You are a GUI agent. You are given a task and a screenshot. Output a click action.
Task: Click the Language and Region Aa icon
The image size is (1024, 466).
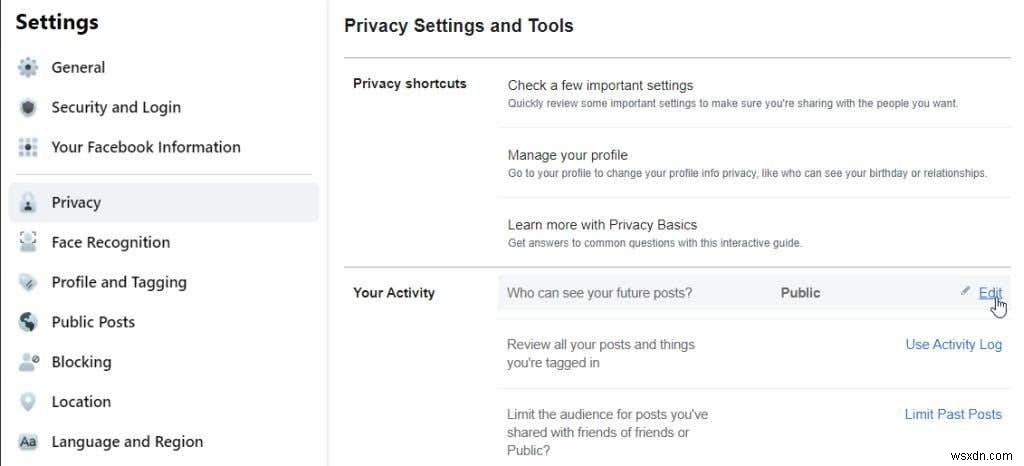pos(28,442)
